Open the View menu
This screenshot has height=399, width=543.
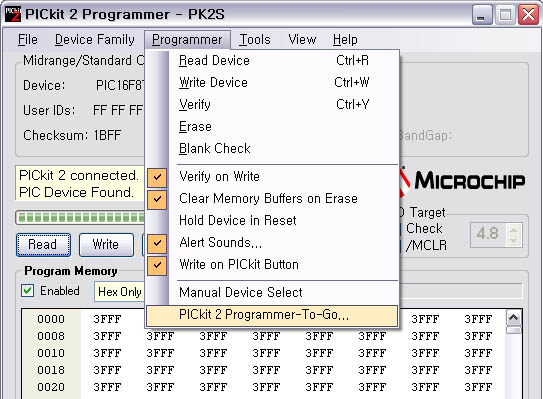click(x=302, y=39)
